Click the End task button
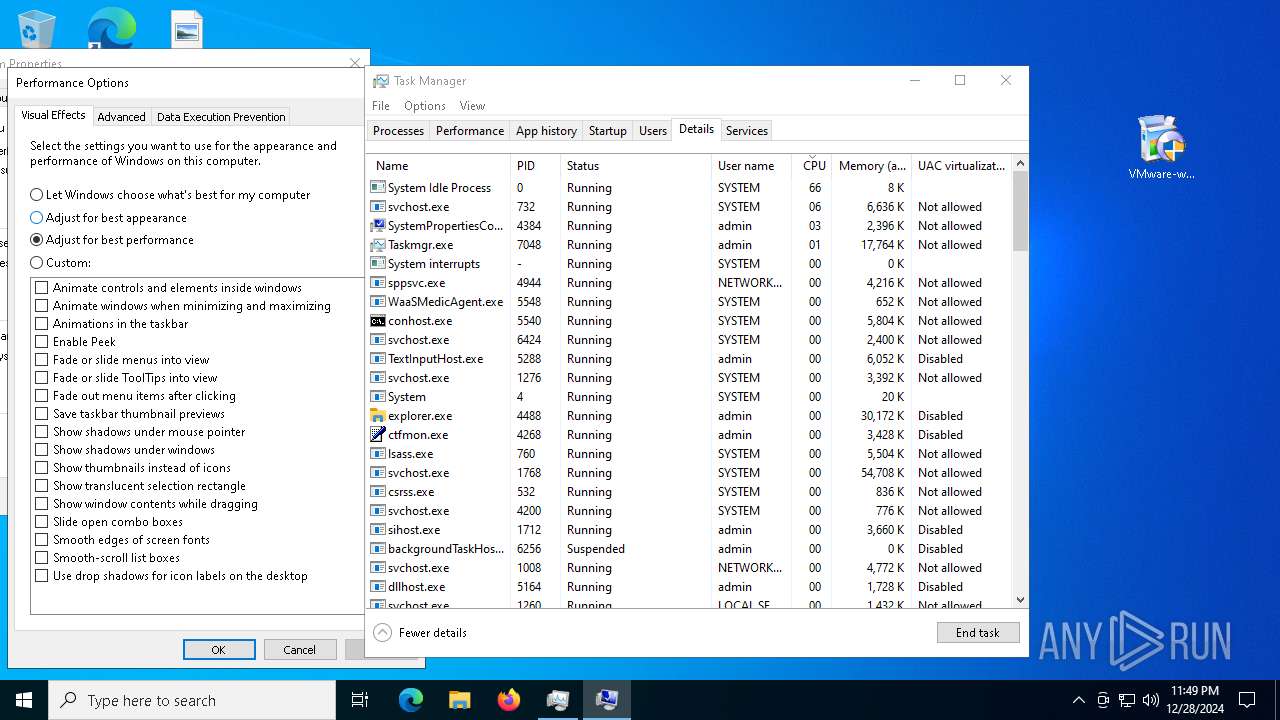The height and width of the screenshot is (720, 1280). click(978, 633)
